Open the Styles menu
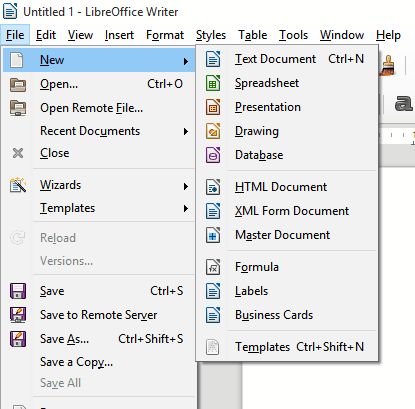 coord(211,35)
